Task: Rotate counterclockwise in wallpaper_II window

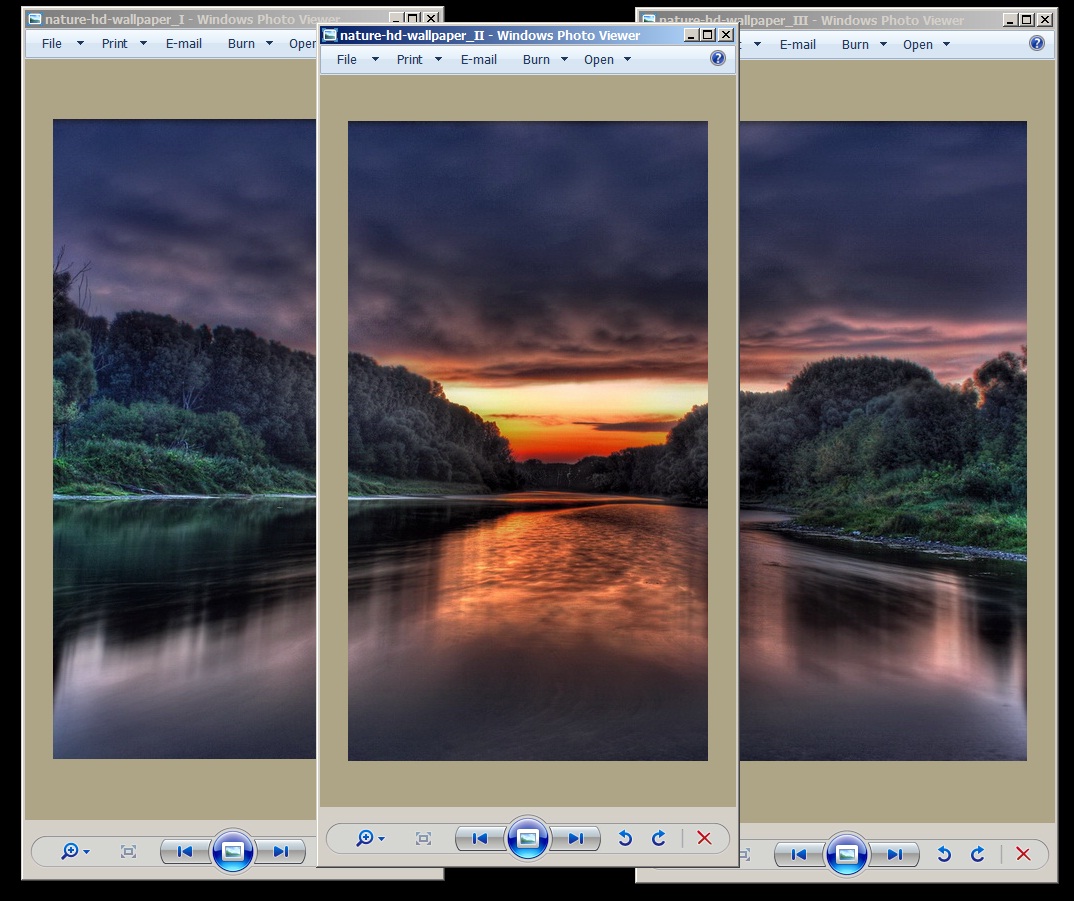Action: pyautogui.click(x=625, y=839)
